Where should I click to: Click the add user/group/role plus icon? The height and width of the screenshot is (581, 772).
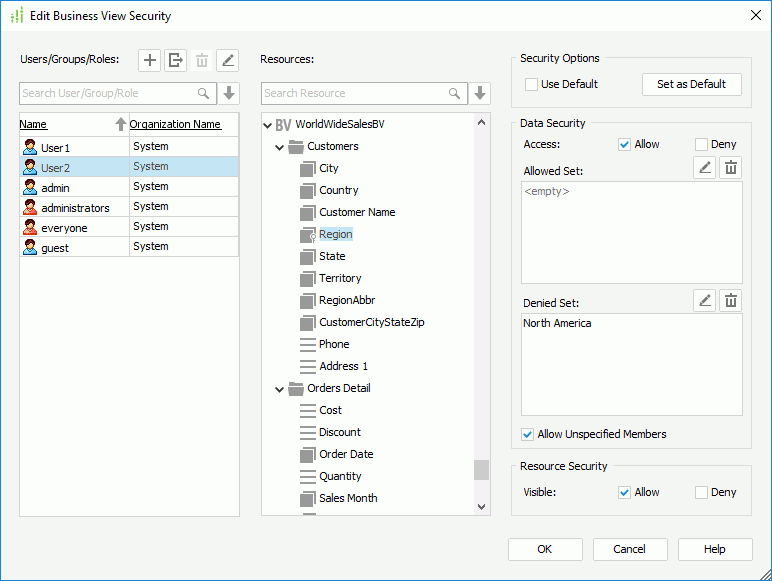point(150,60)
